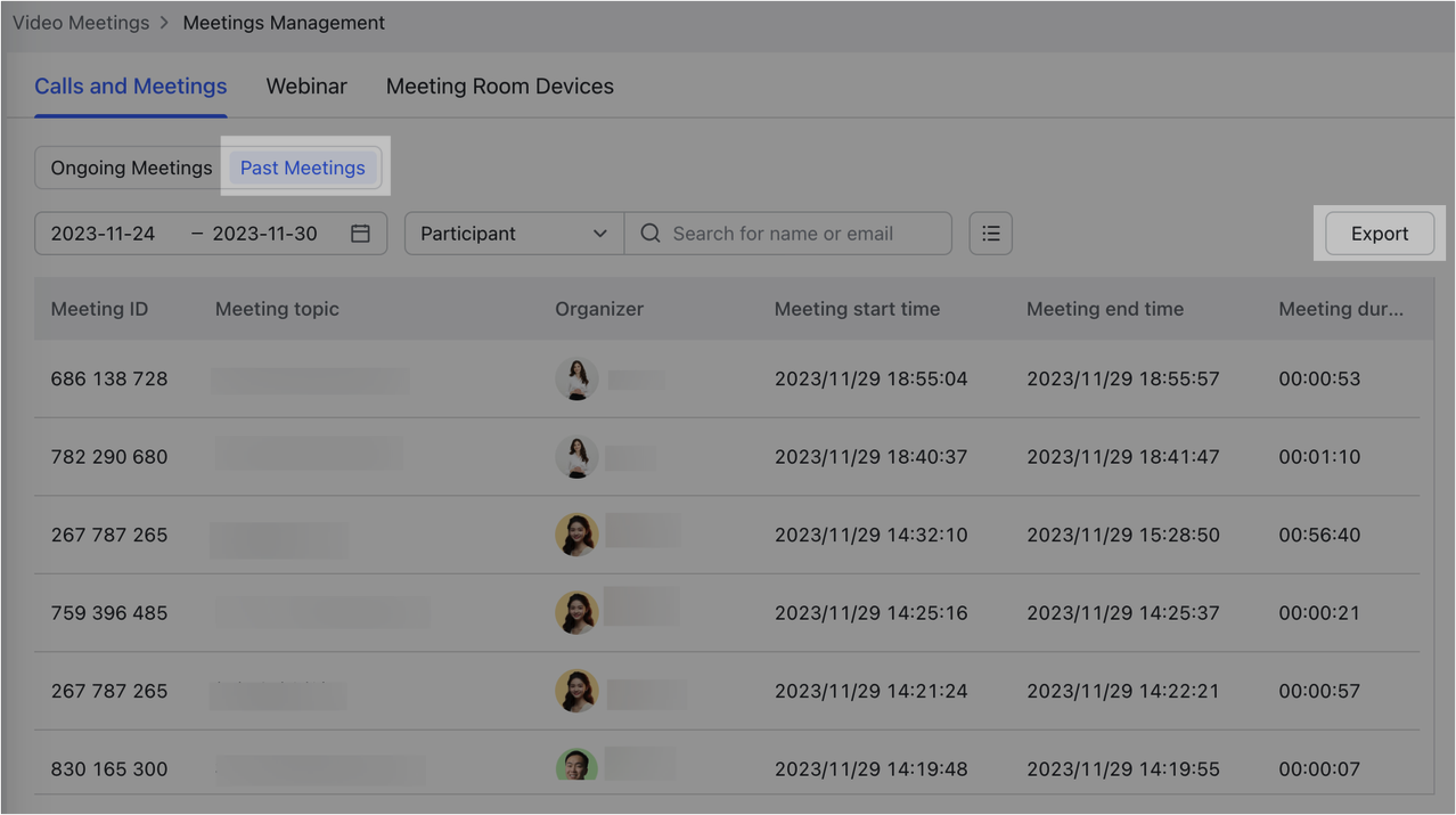Image resolution: width=1456 pixels, height=815 pixels.
Task: Select the Calls and Meetings tab
Action: tap(130, 86)
